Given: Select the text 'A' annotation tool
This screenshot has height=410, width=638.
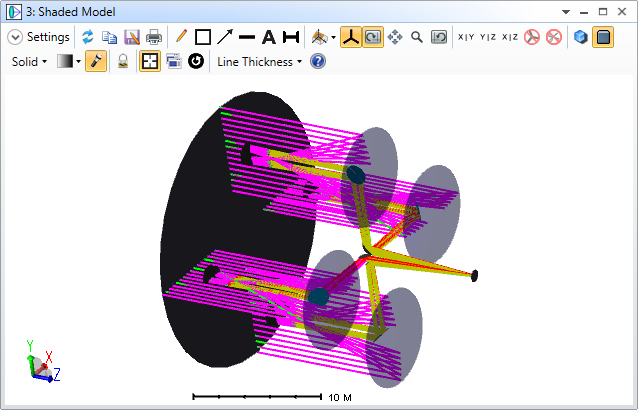Looking at the screenshot, I should point(269,37).
